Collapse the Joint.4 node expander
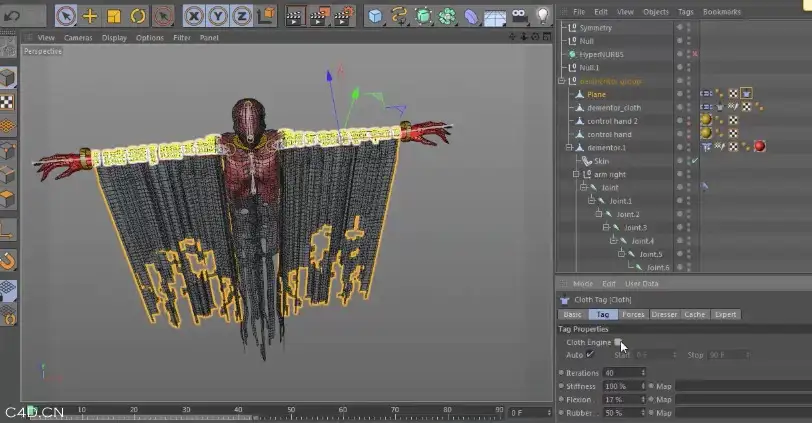 coord(613,241)
